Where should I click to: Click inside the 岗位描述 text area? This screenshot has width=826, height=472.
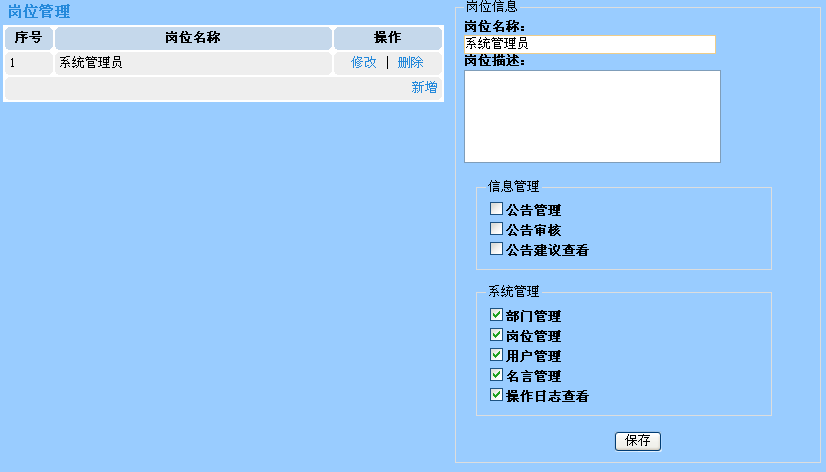[x=592, y=116]
